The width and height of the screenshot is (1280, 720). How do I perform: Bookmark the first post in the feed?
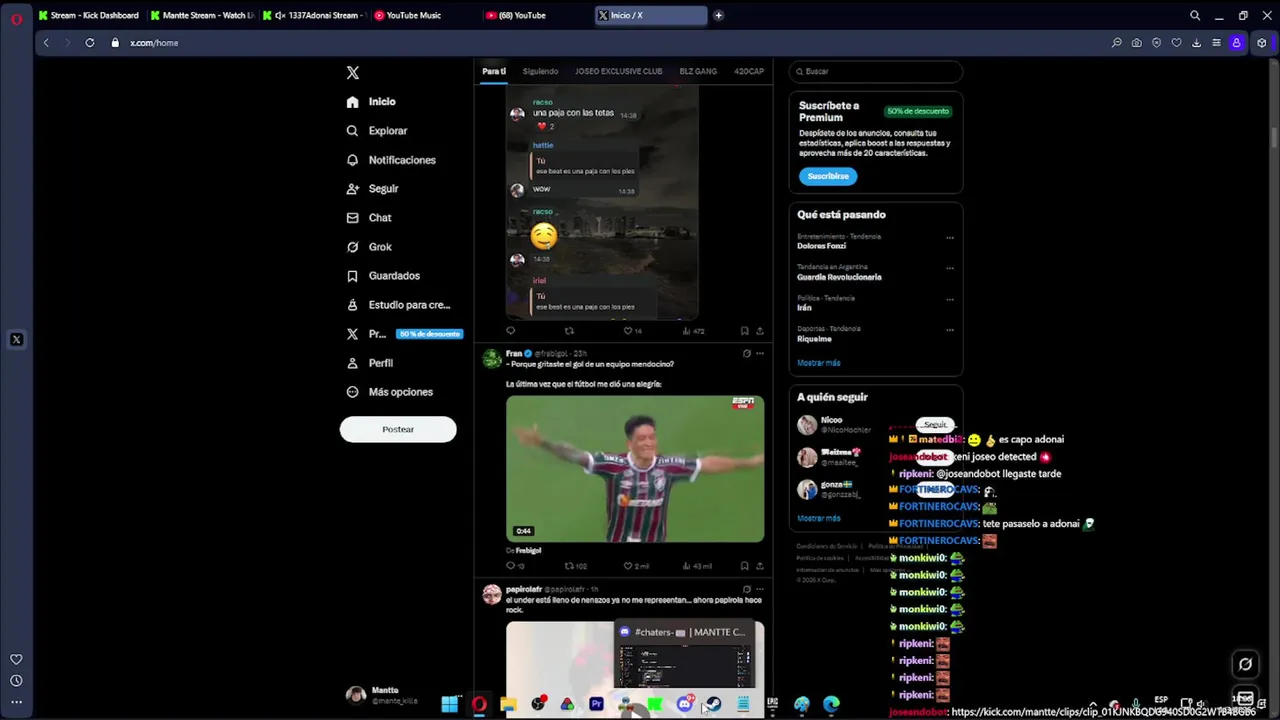tap(744, 331)
